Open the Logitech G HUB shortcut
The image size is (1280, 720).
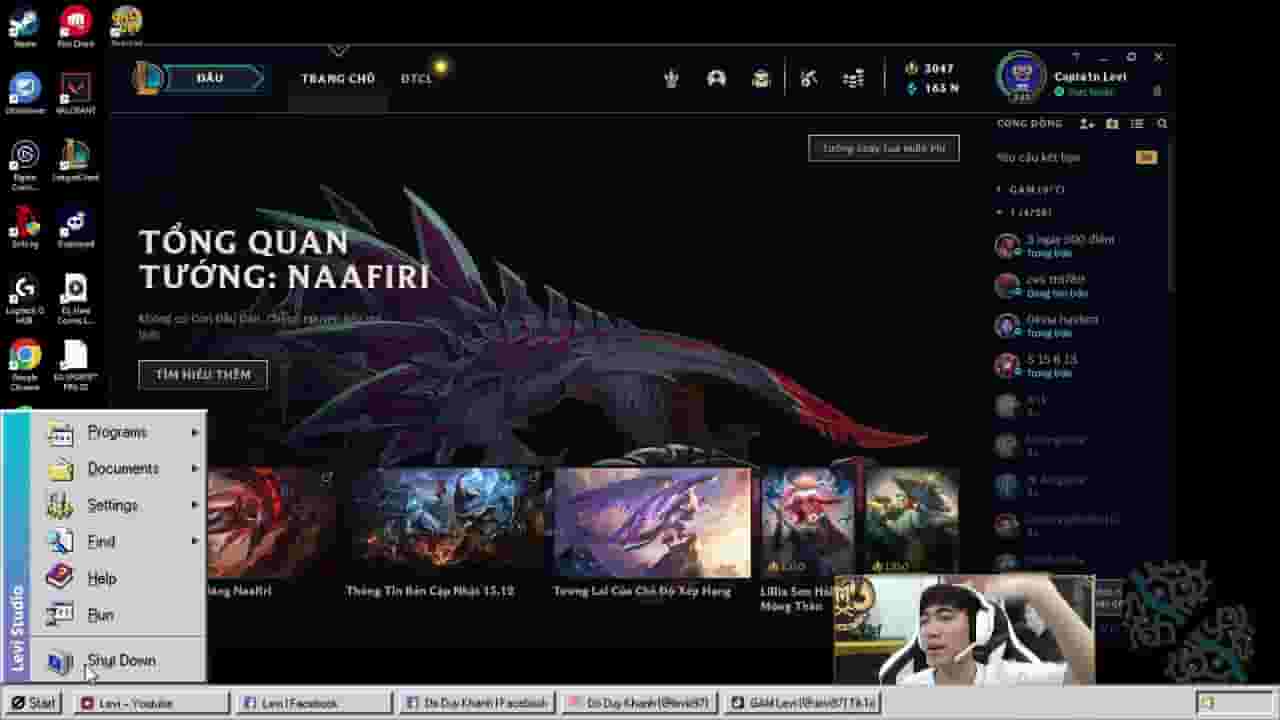point(24,298)
